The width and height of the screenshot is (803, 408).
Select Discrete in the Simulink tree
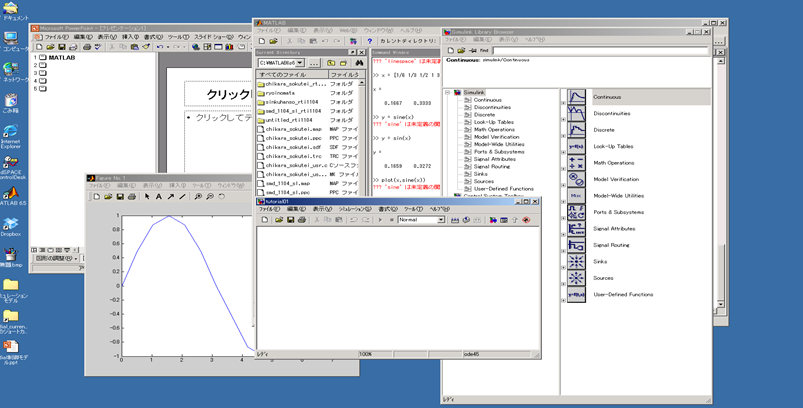pyautogui.click(x=484, y=115)
